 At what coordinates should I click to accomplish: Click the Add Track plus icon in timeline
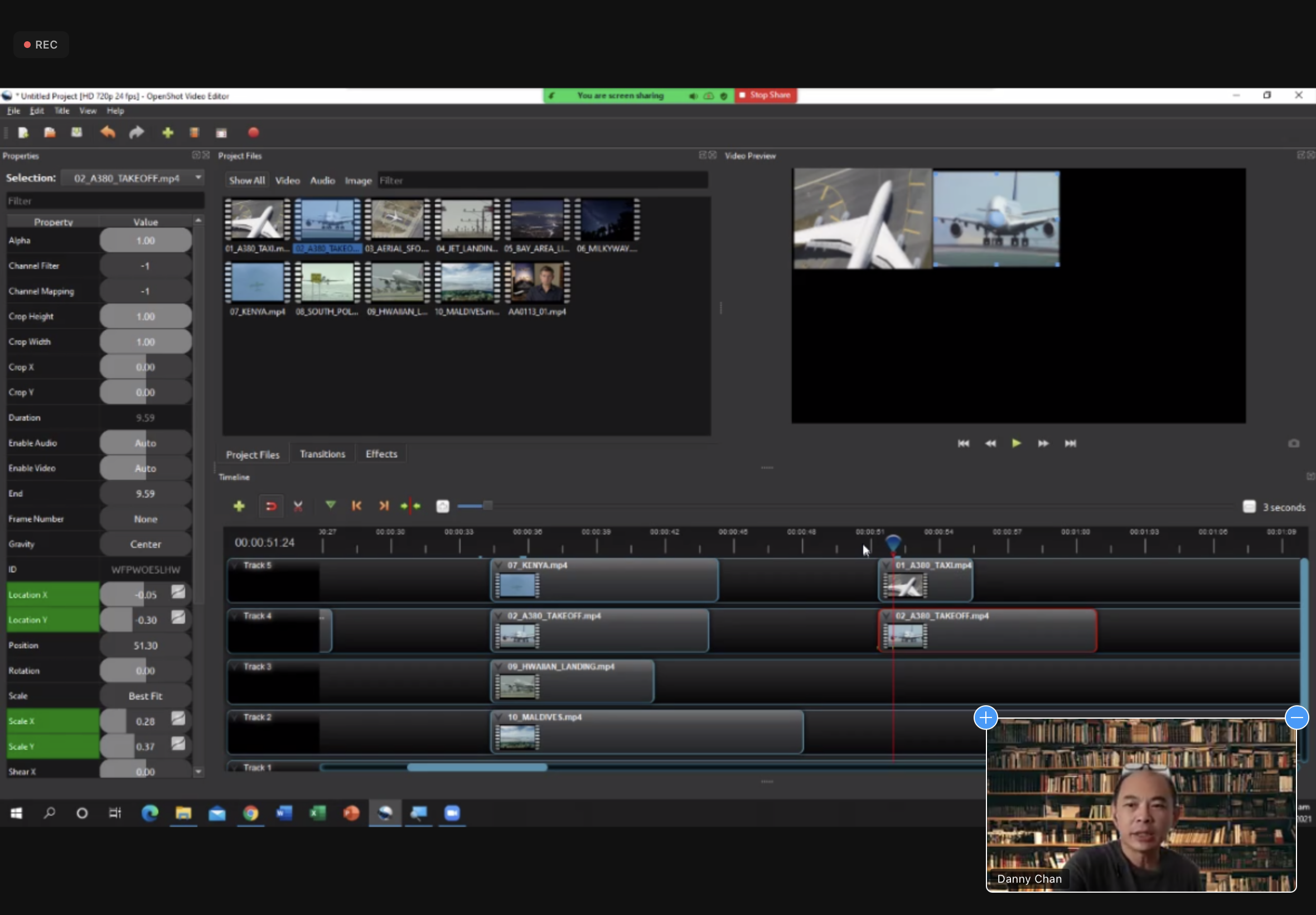pyautogui.click(x=239, y=506)
